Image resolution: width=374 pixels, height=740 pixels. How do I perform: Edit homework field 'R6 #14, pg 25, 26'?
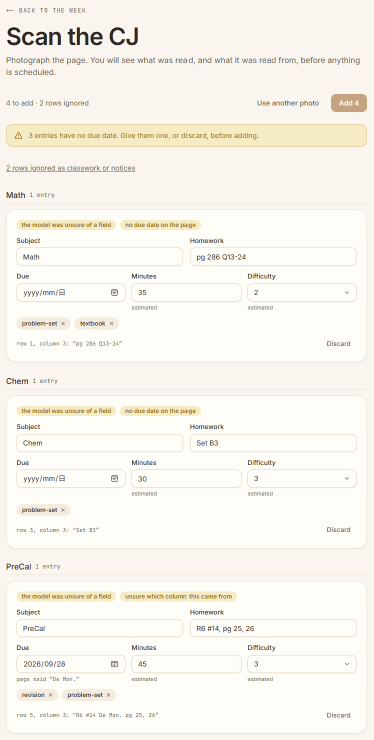pyautogui.click(x=273, y=629)
